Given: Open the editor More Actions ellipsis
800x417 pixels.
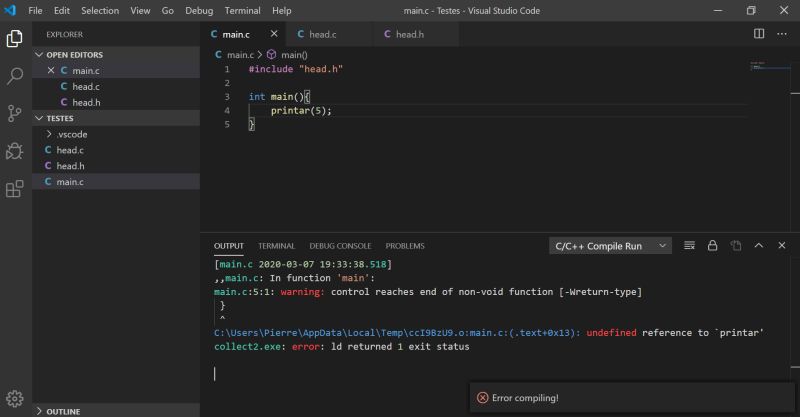Looking at the screenshot, I should 782,34.
